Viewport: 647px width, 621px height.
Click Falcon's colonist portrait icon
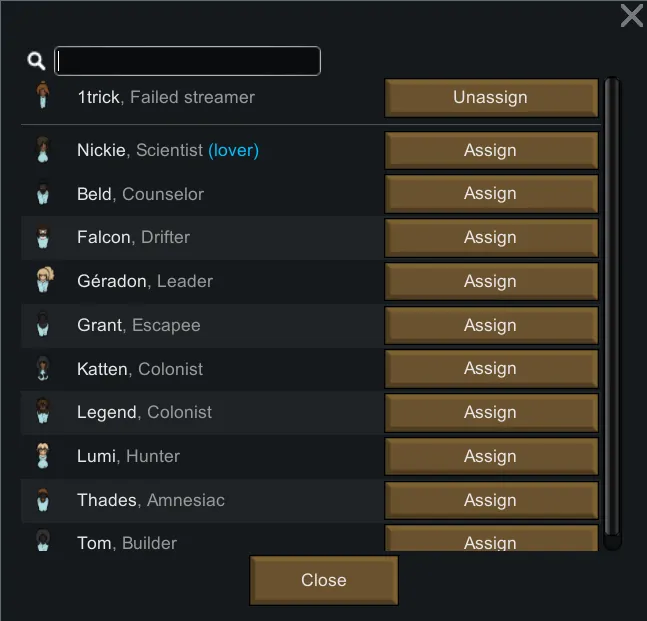click(42, 238)
